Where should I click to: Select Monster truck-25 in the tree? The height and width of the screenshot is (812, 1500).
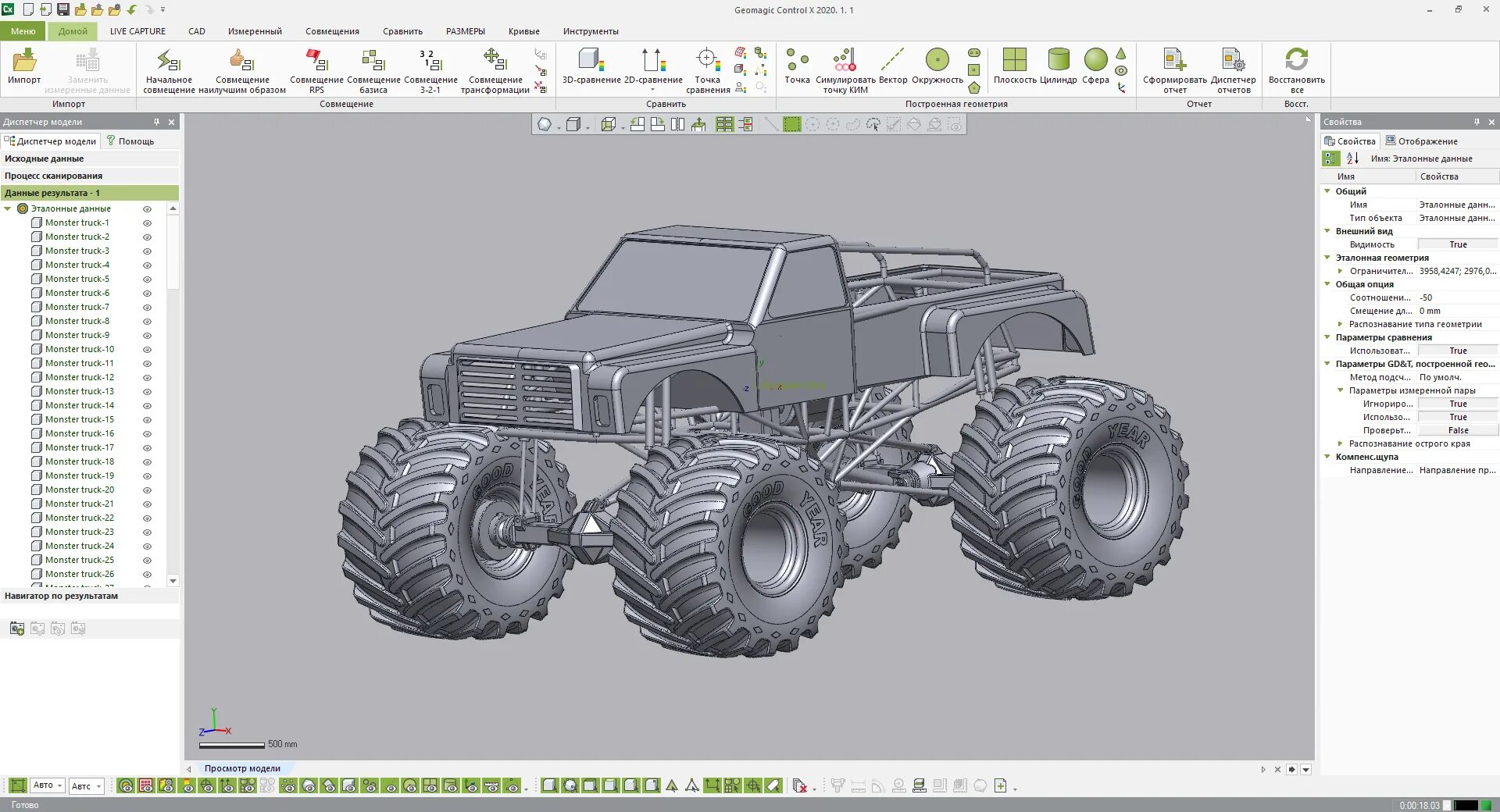point(80,560)
